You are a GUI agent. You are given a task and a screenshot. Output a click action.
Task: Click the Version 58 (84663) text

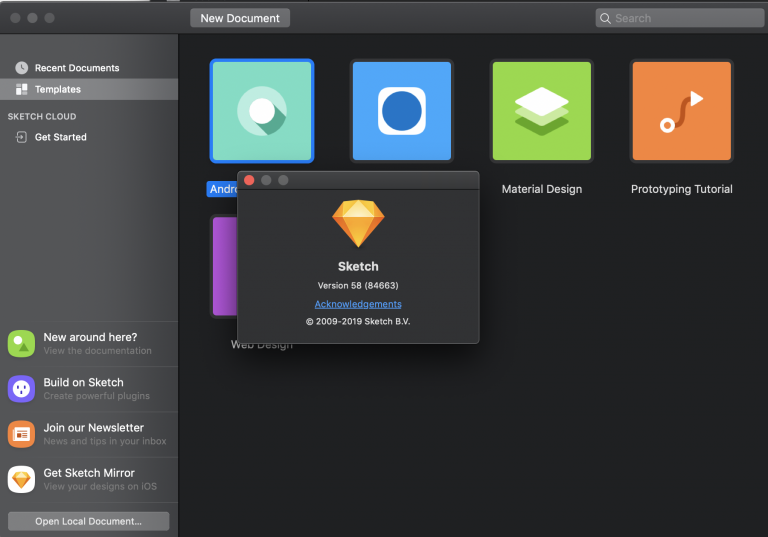pos(358,286)
